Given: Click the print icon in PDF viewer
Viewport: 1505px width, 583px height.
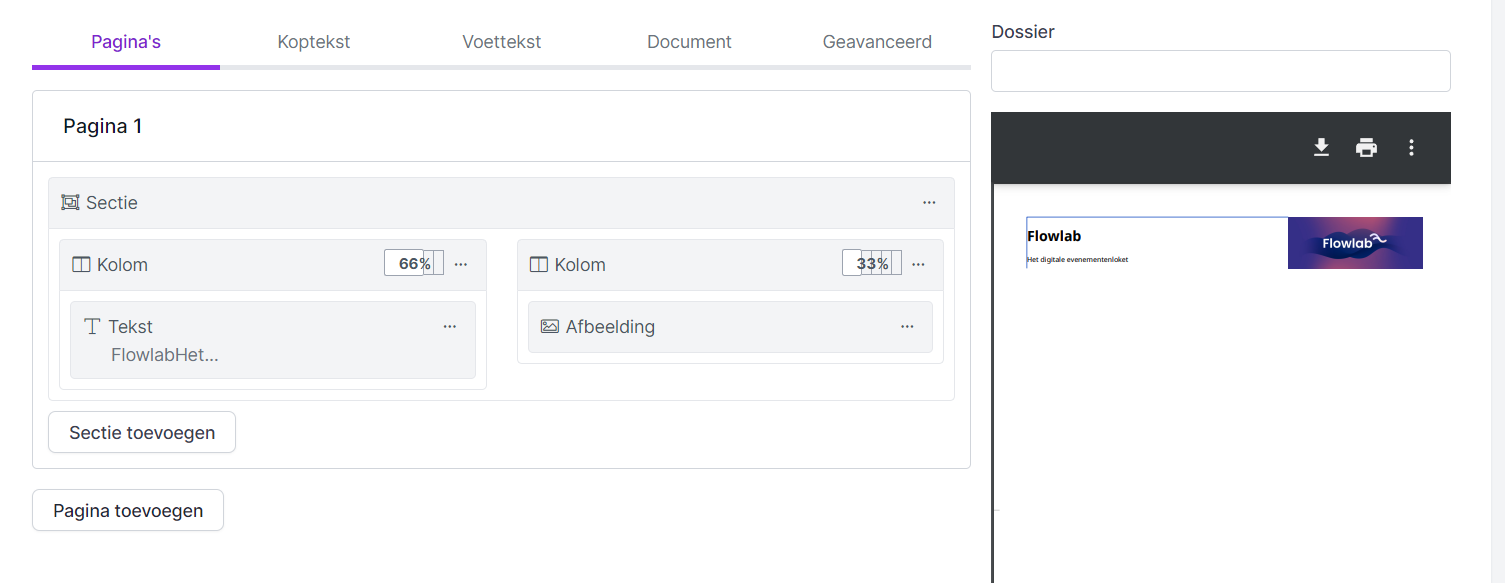Looking at the screenshot, I should (1366, 148).
